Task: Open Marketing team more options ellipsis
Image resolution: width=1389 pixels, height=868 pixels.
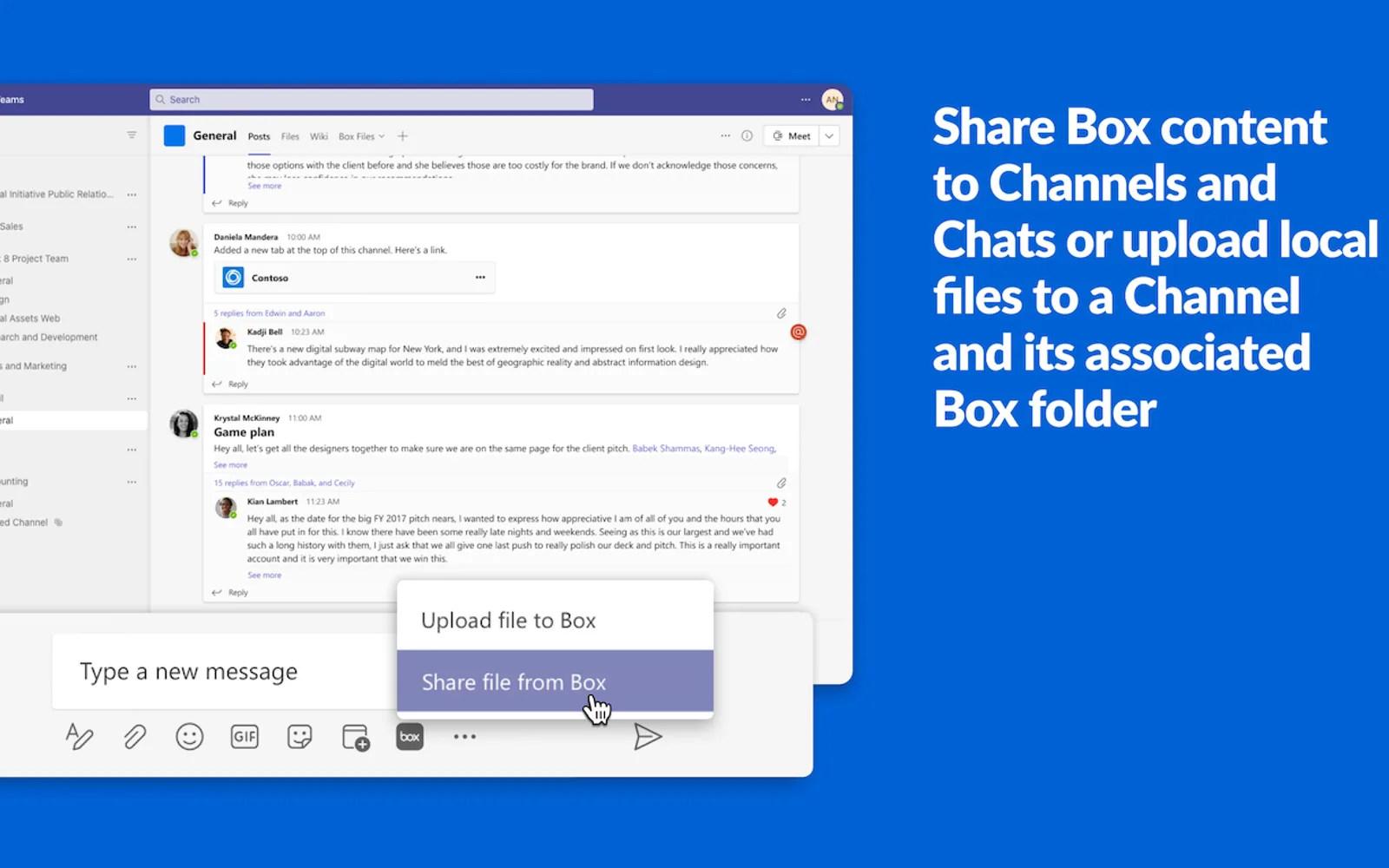Action: pyautogui.click(x=132, y=366)
